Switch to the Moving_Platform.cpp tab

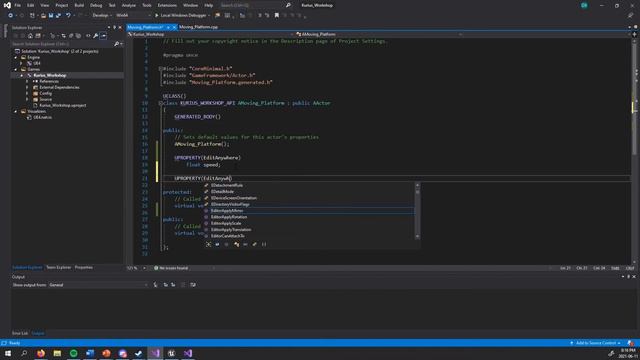pos(198,27)
